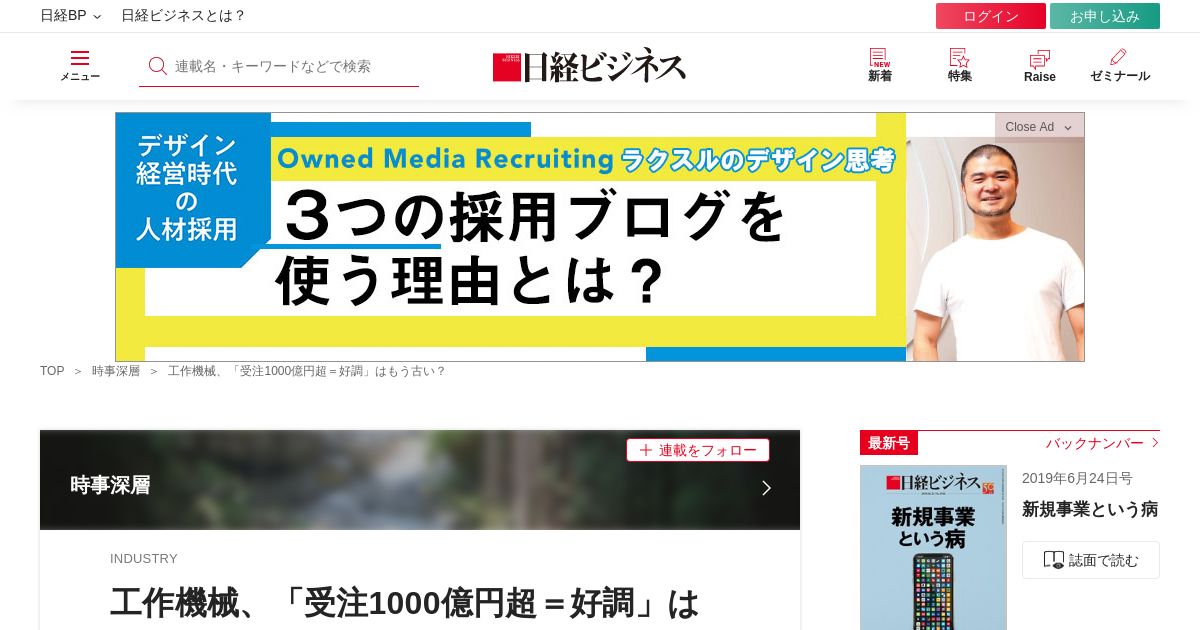Open 時事深層 breadcrumb link
The width and height of the screenshot is (1200, 630).
tap(116, 371)
